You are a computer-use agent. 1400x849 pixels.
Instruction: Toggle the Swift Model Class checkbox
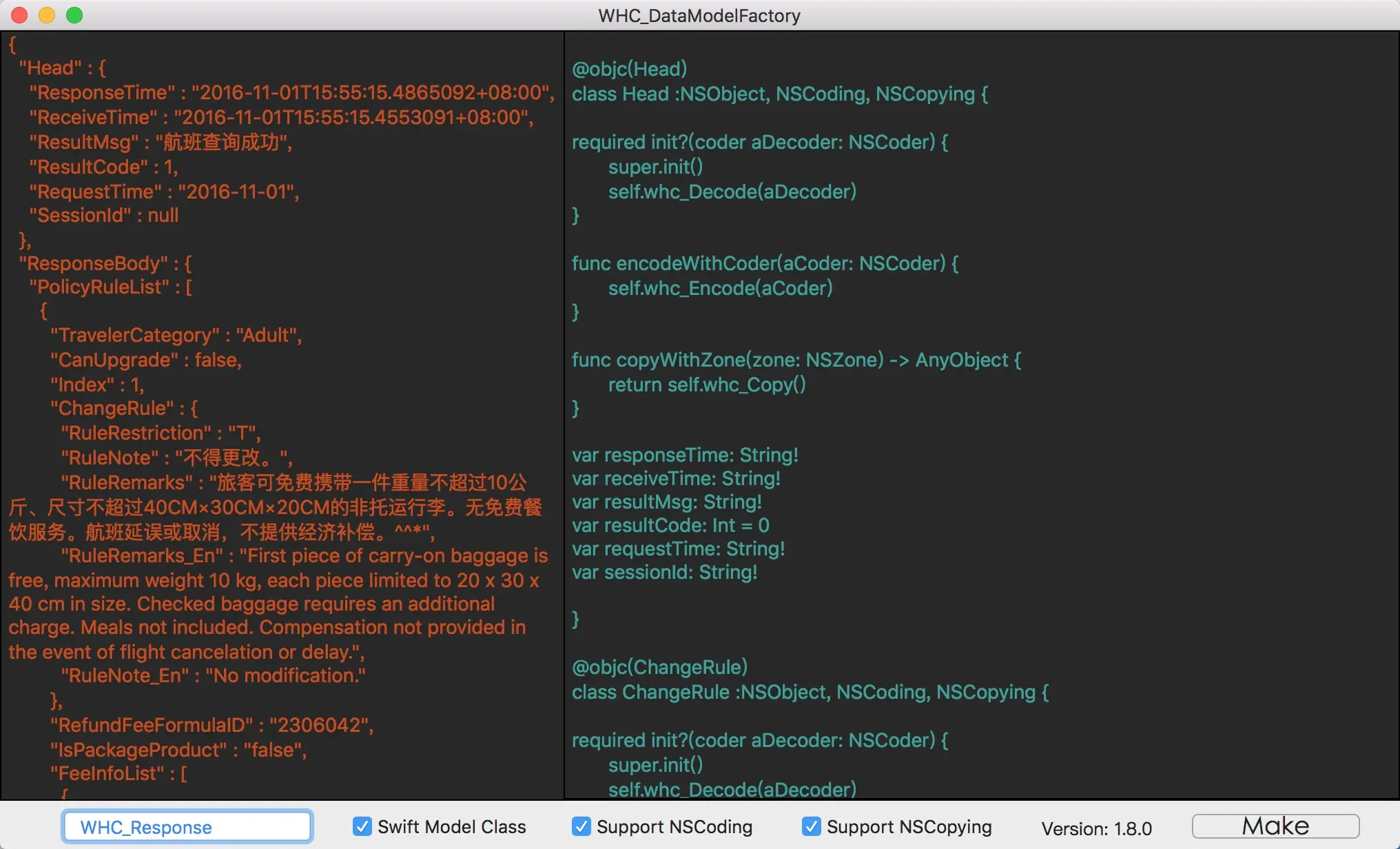tap(362, 826)
